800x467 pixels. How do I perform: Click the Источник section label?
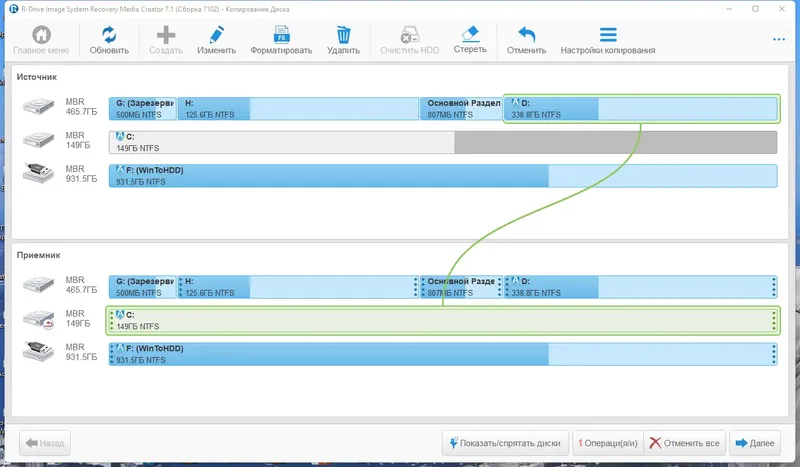37,77
